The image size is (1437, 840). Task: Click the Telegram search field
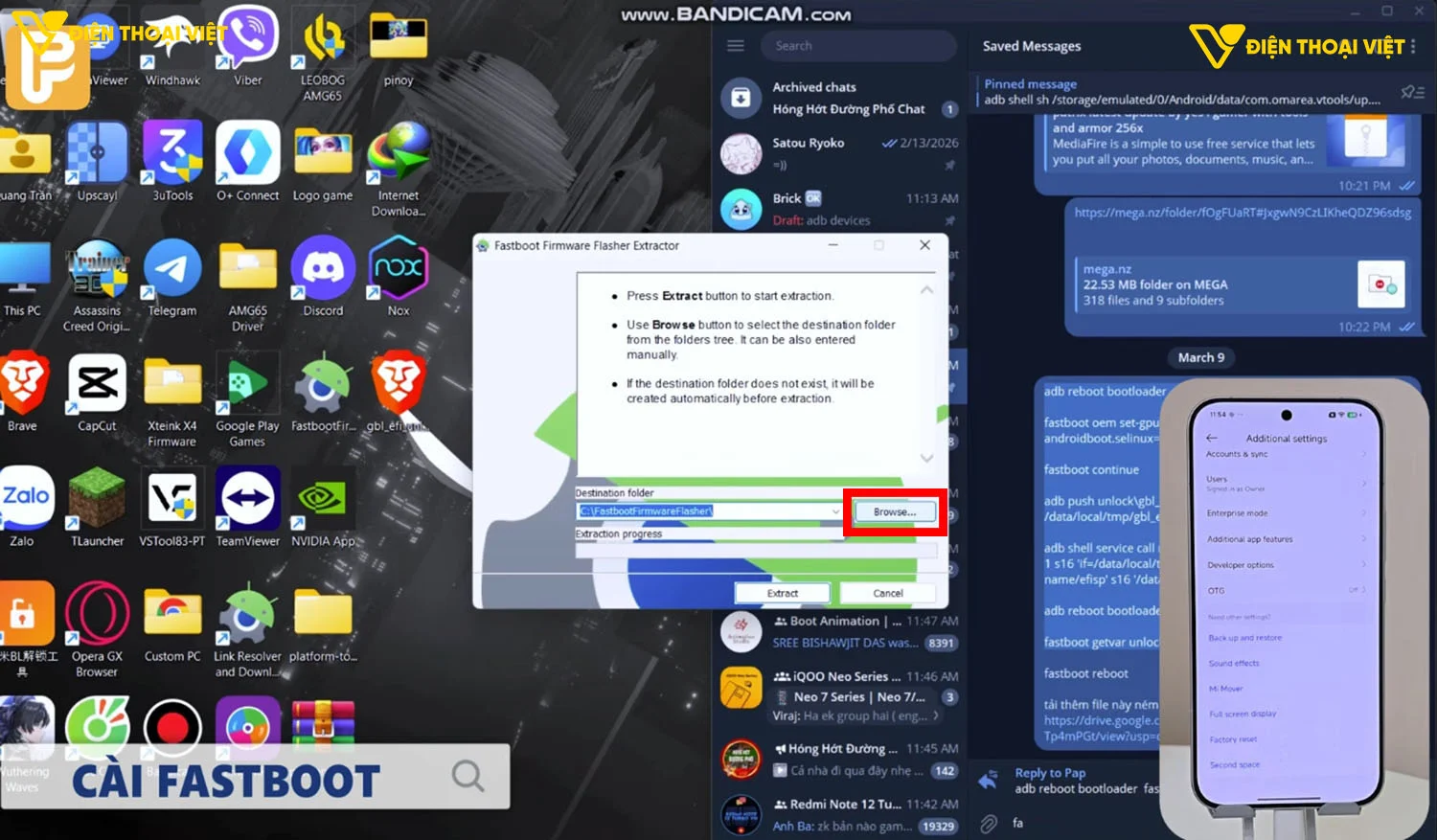pyautogui.click(x=857, y=45)
